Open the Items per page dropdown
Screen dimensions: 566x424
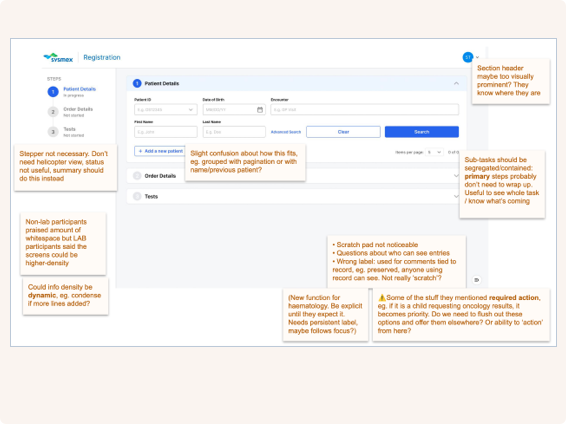[434, 152]
